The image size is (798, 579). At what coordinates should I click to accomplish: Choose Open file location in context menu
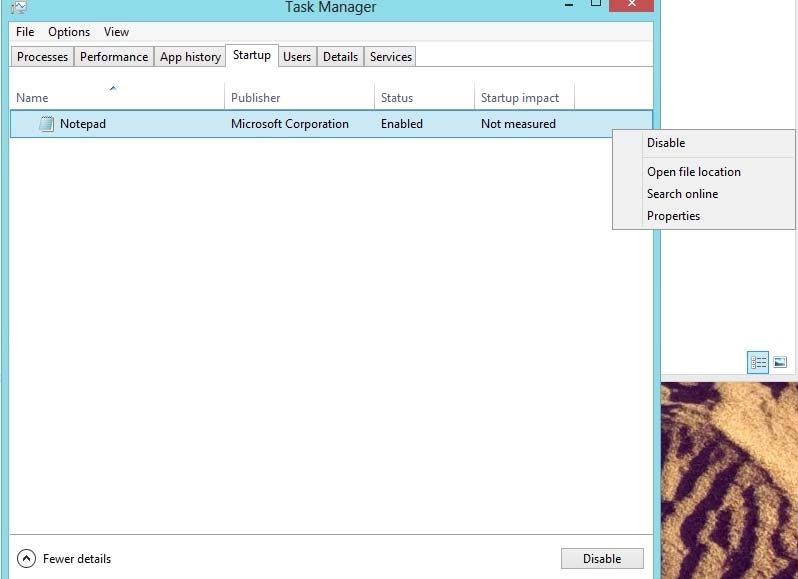[703, 172]
